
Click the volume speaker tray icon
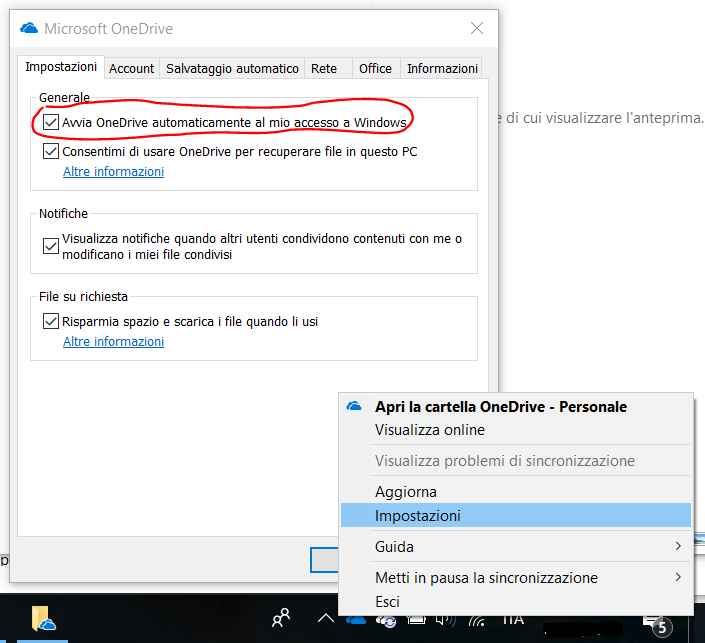coord(444,620)
